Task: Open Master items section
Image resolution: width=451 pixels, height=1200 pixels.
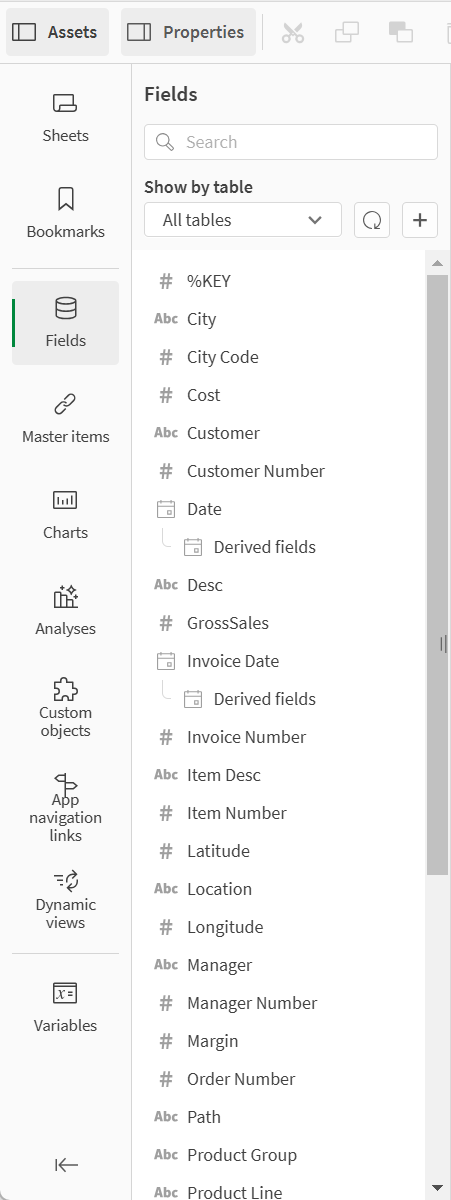Action: (65, 419)
